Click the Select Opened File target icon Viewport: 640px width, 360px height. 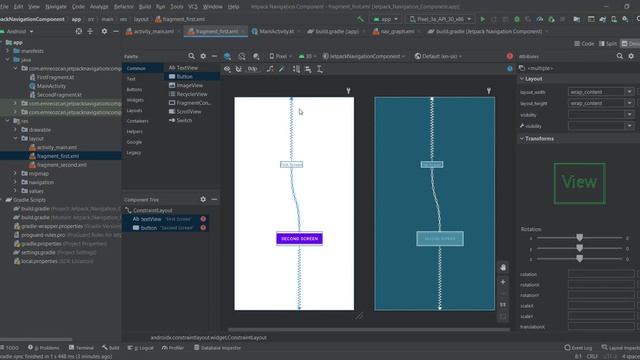point(79,31)
